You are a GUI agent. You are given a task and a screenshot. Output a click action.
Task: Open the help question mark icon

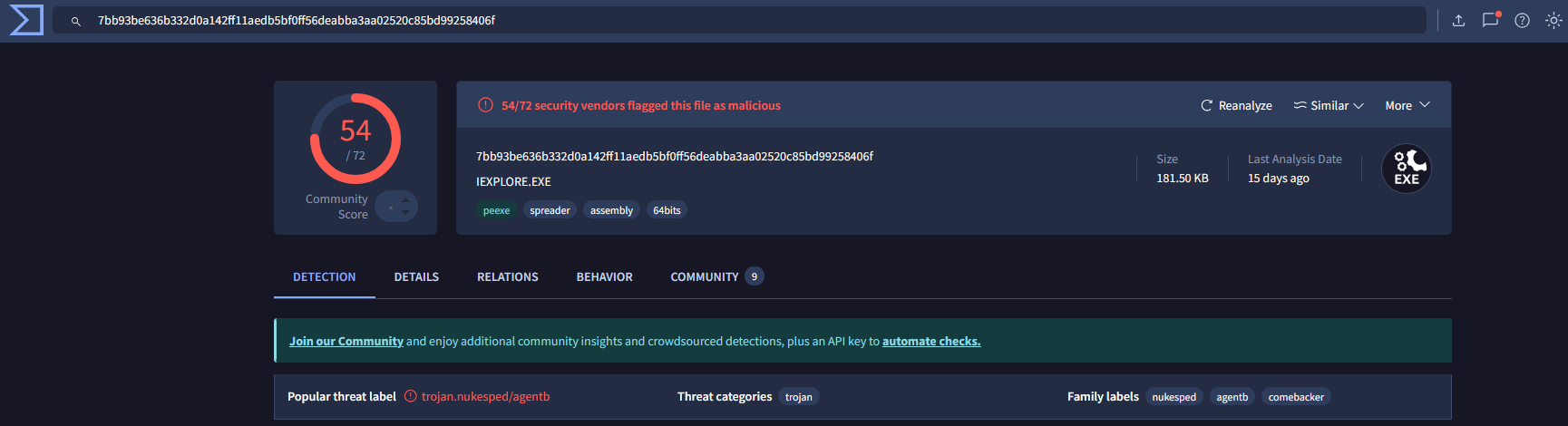tap(1522, 20)
